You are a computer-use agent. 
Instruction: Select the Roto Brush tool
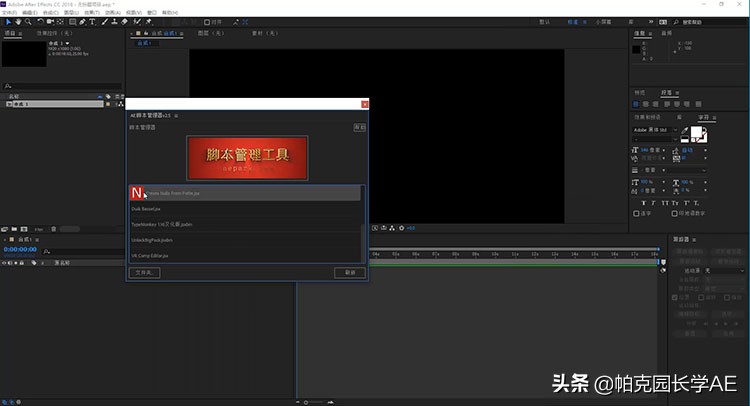pos(137,22)
